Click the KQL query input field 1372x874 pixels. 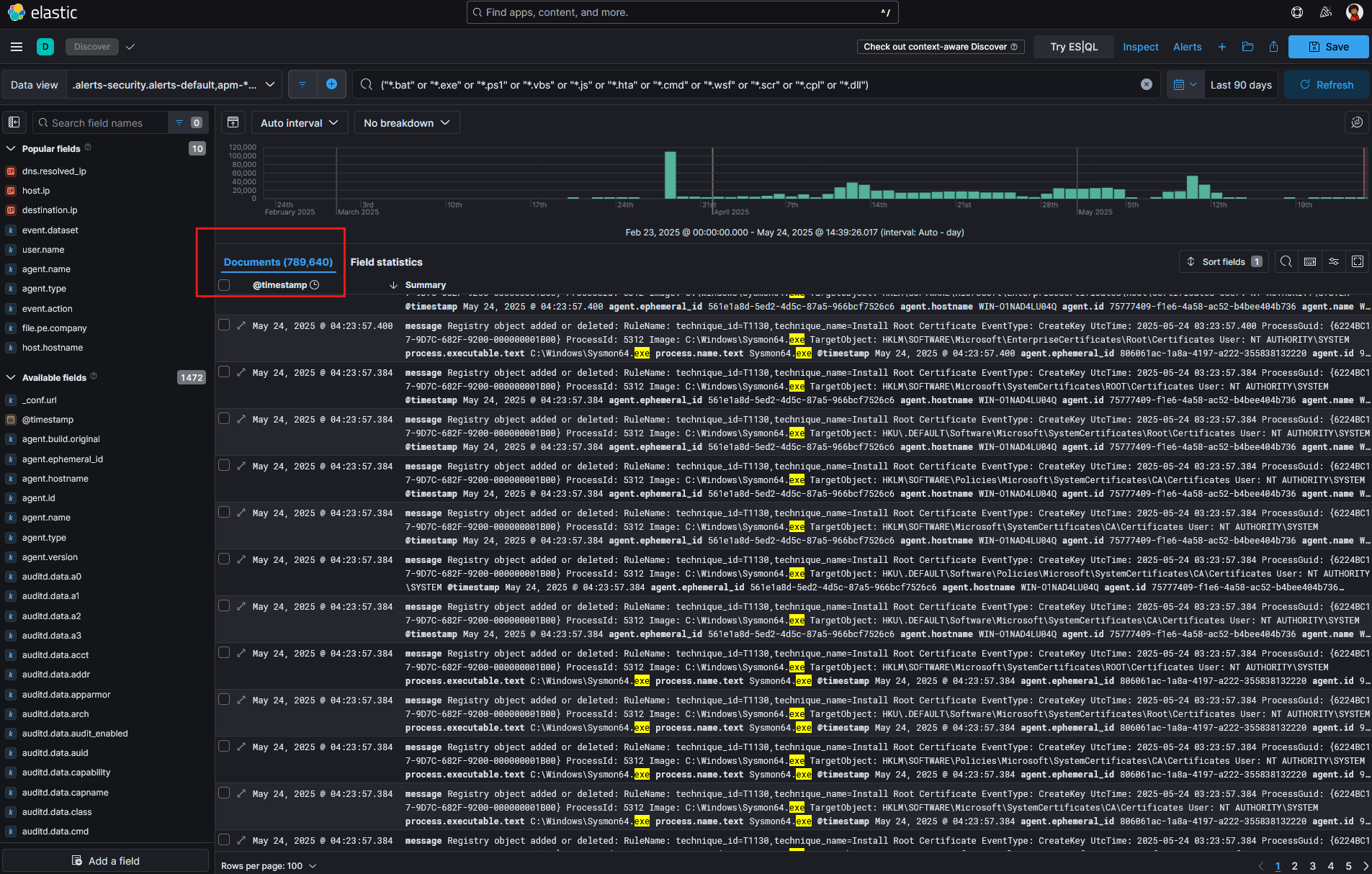tap(756, 84)
